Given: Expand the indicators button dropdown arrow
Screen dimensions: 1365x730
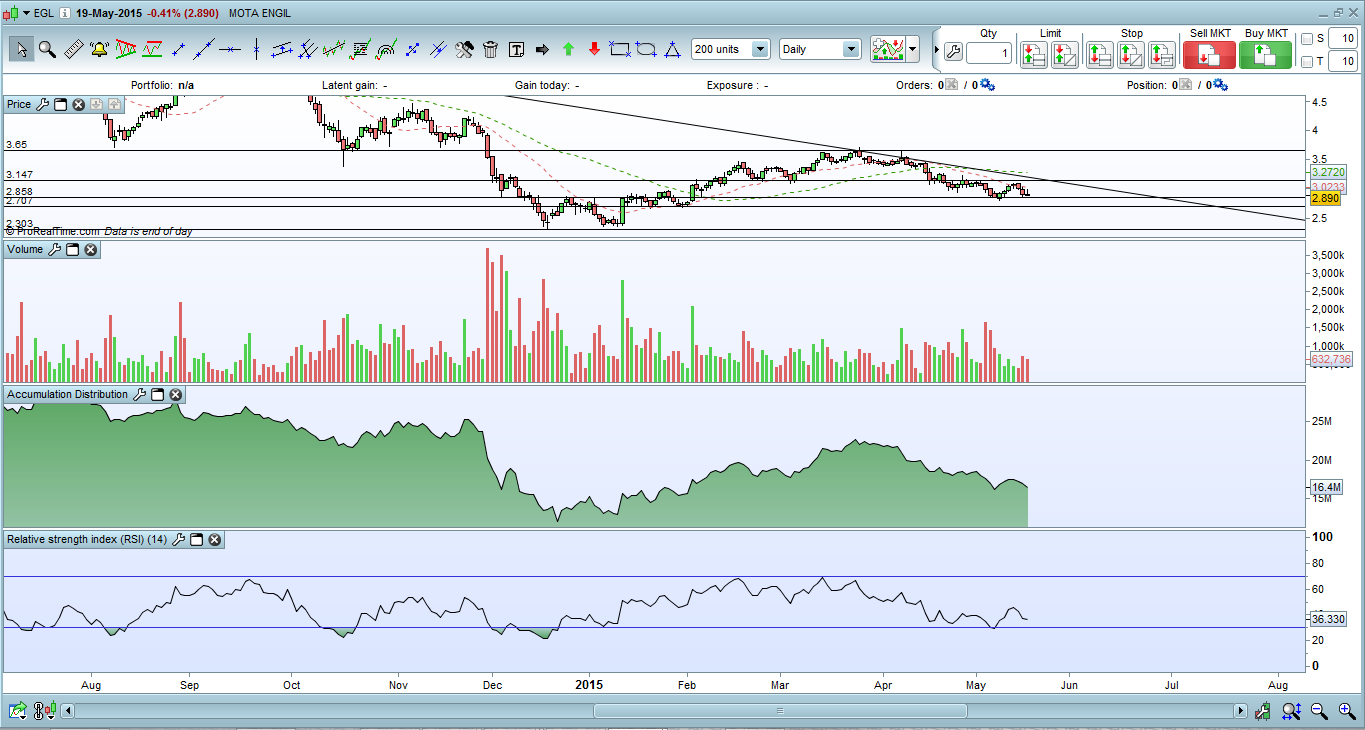Looking at the screenshot, I should [x=912, y=49].
